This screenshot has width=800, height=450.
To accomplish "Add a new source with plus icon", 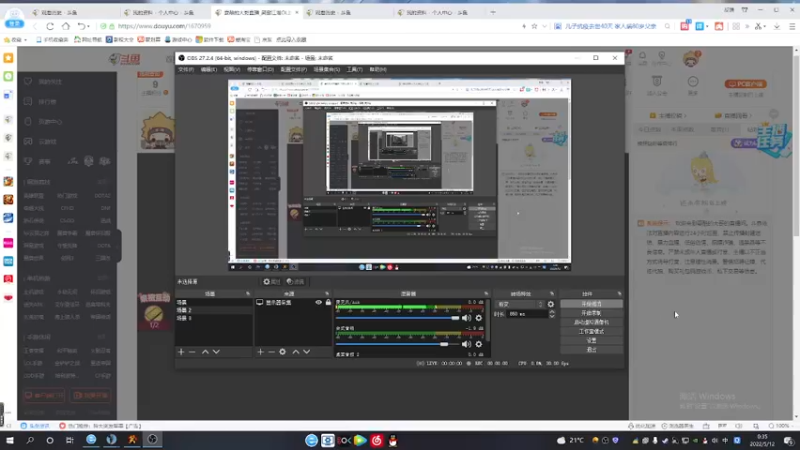I will click(x=261, y=352).
